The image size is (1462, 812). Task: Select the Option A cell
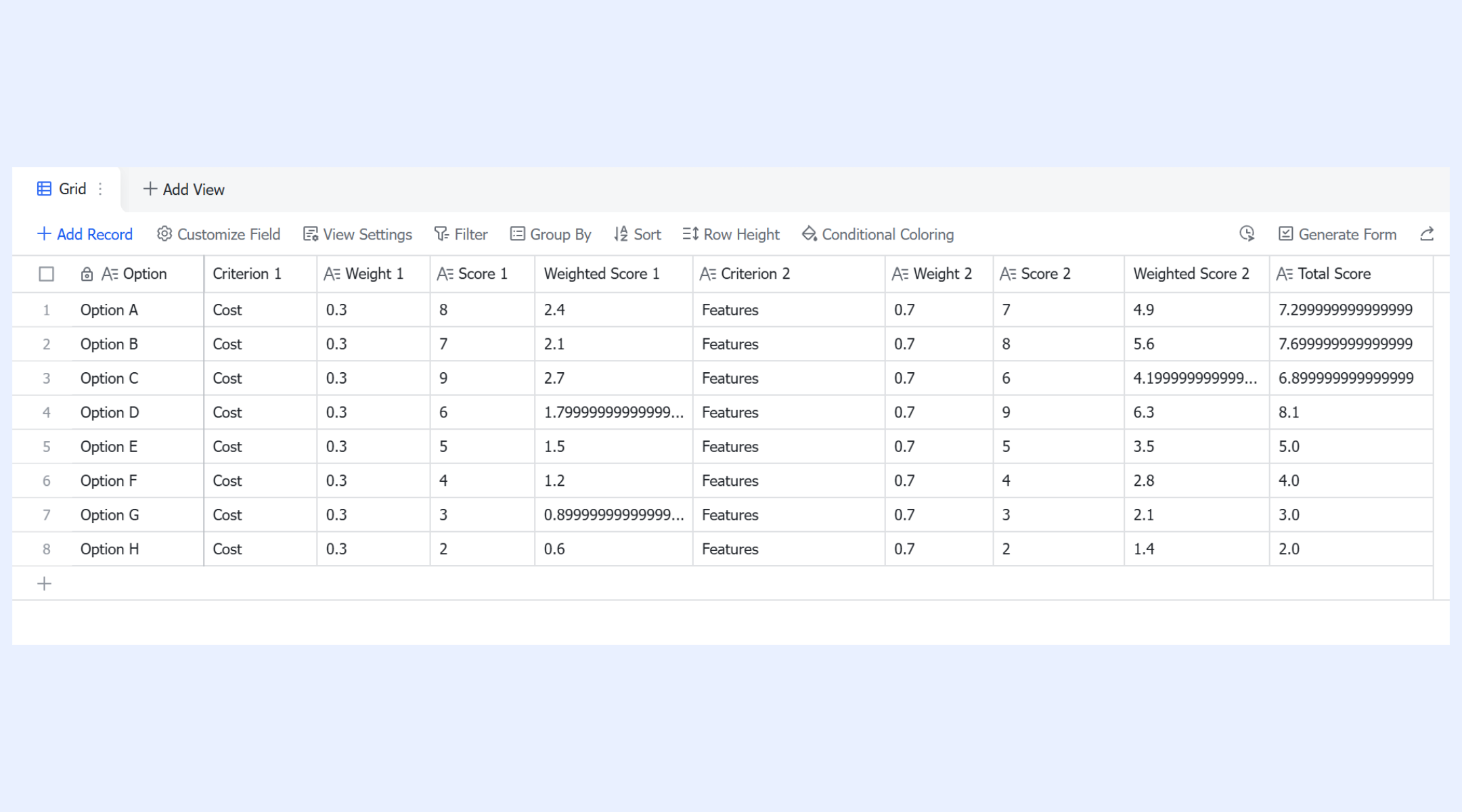[138, 310]
